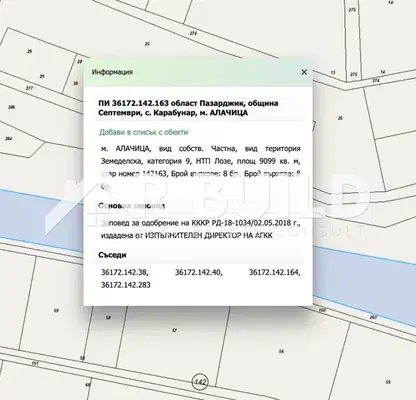Click the text 'площ 9099 кв. м'
The image size is (416, 400).
[x=269, y=161]
